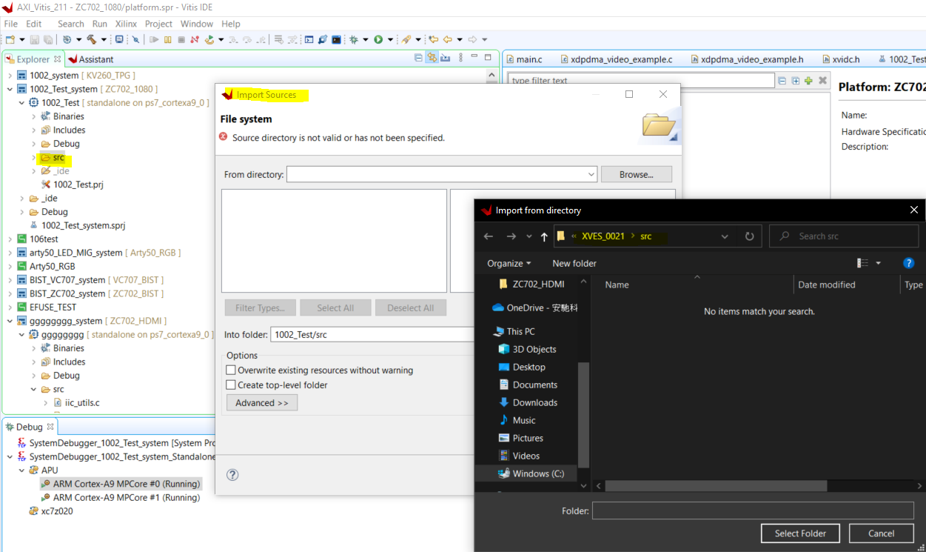Open the Edit menu

point(34,24)
